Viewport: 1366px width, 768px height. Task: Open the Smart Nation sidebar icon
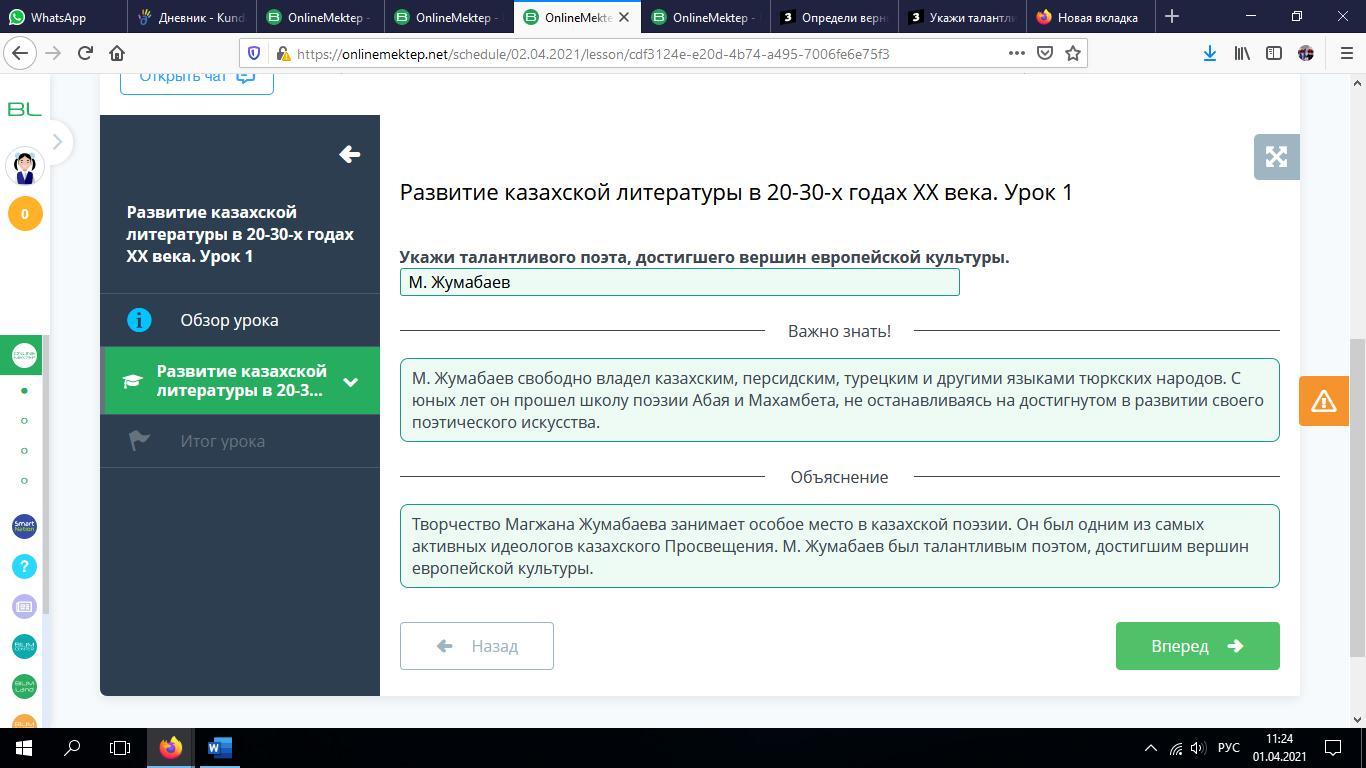point(24,526)
